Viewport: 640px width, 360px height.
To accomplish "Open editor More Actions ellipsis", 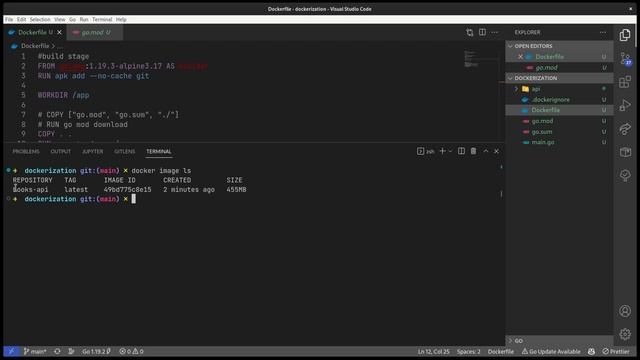I will pyautogui.click(x=494, y=32).
